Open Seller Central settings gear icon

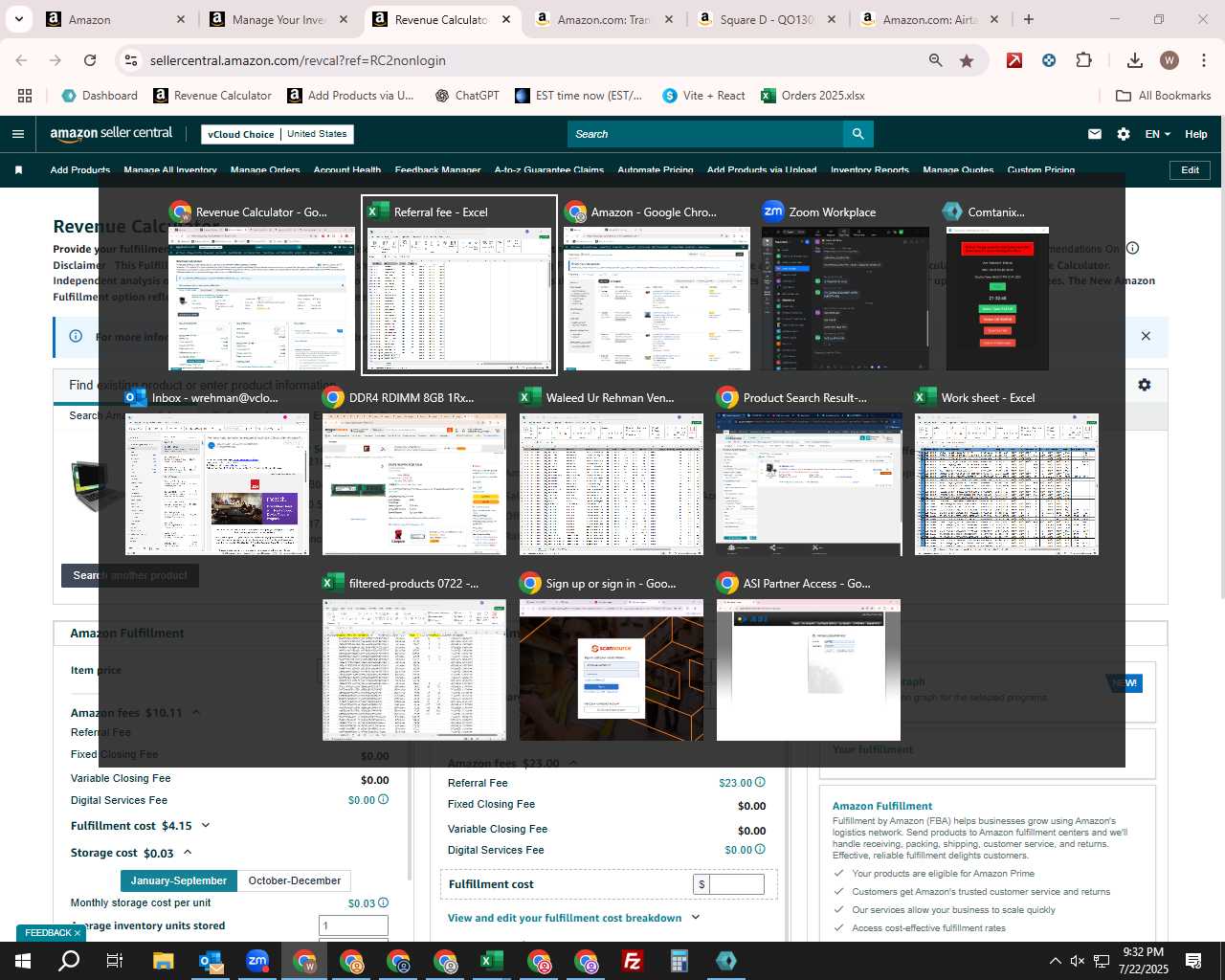(1124, 134)
